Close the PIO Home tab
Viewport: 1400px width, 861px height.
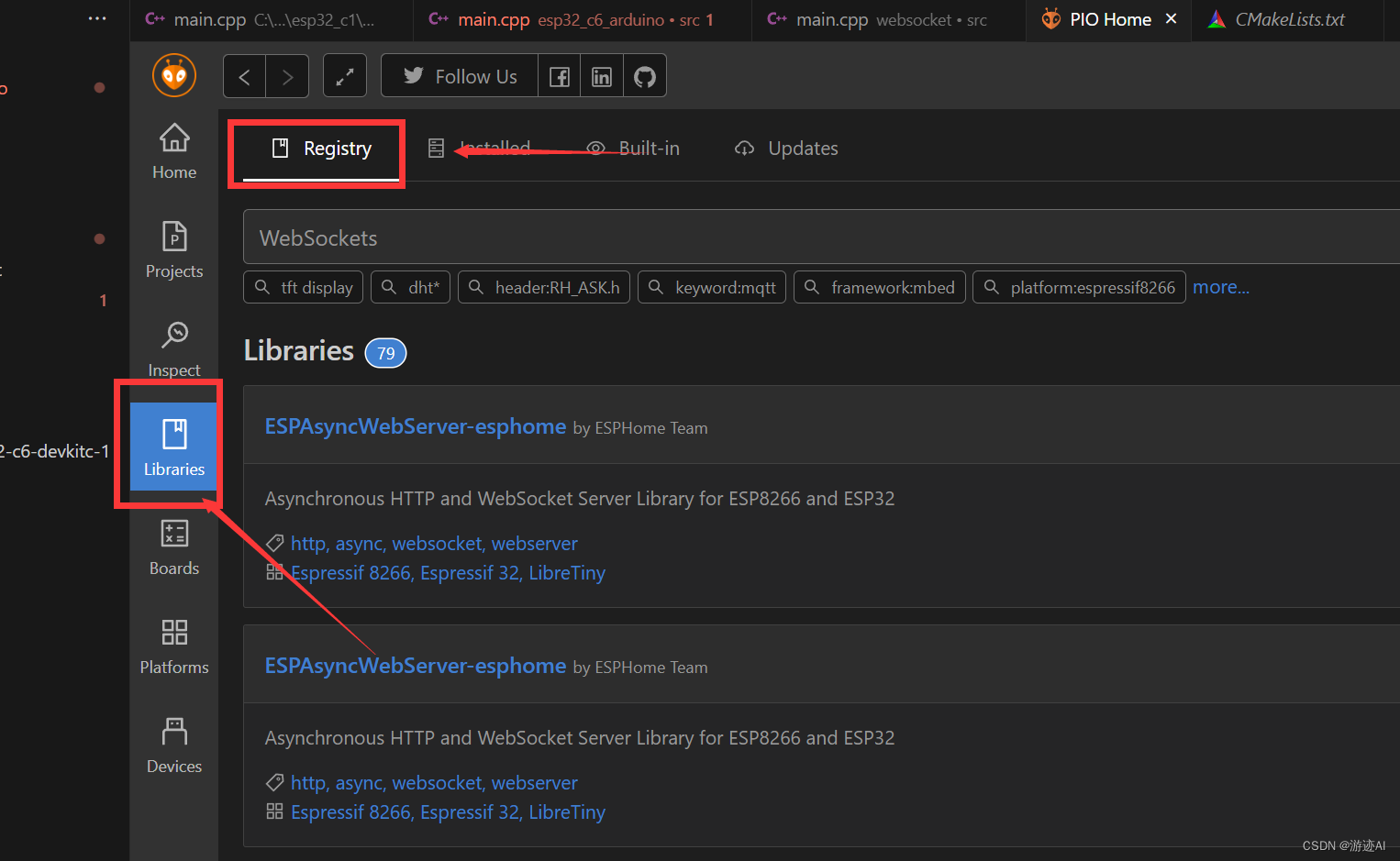[x=1171, y=19]
